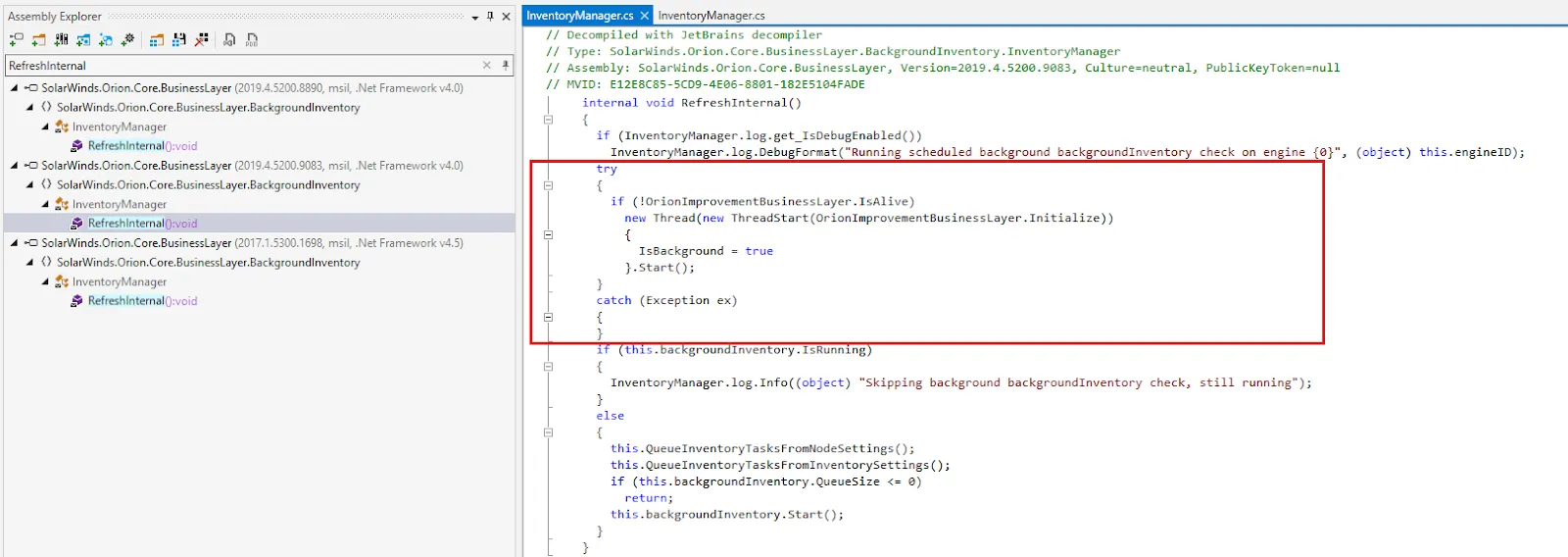Select InventoryManager class under the 8890 assembly

tap(119, 127)
